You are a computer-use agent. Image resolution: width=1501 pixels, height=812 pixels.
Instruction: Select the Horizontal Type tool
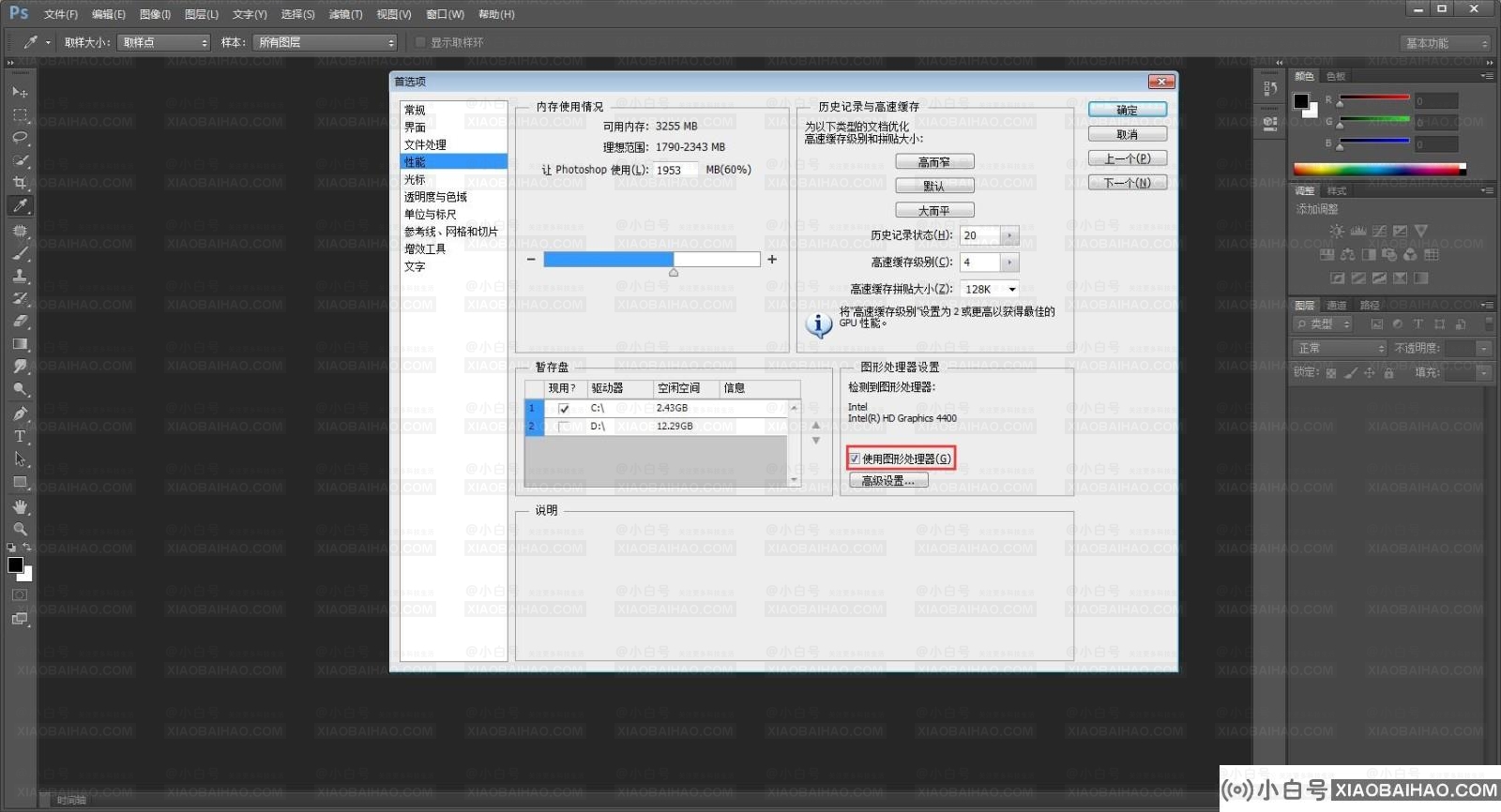tap(20, 436)
